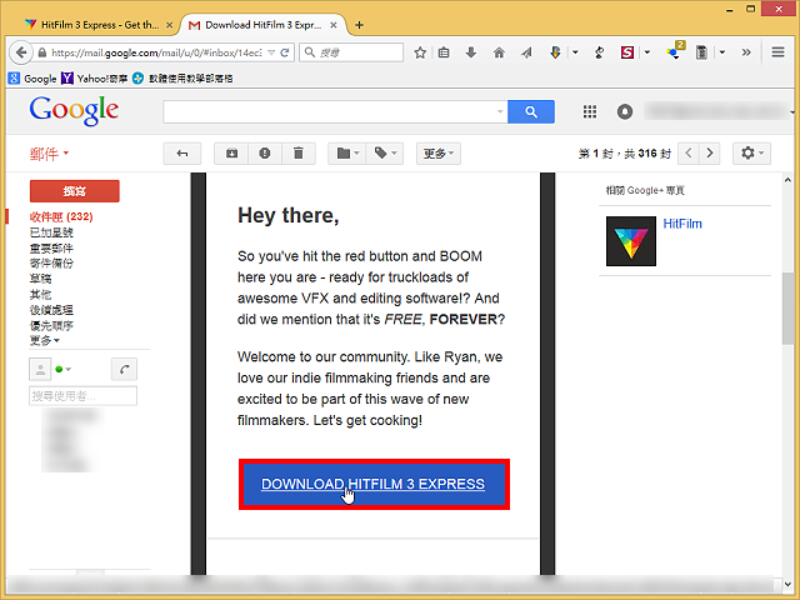Open the Gmail settings gear dropdown
This screenshot has width=801, height=604.
pos(751,153)
